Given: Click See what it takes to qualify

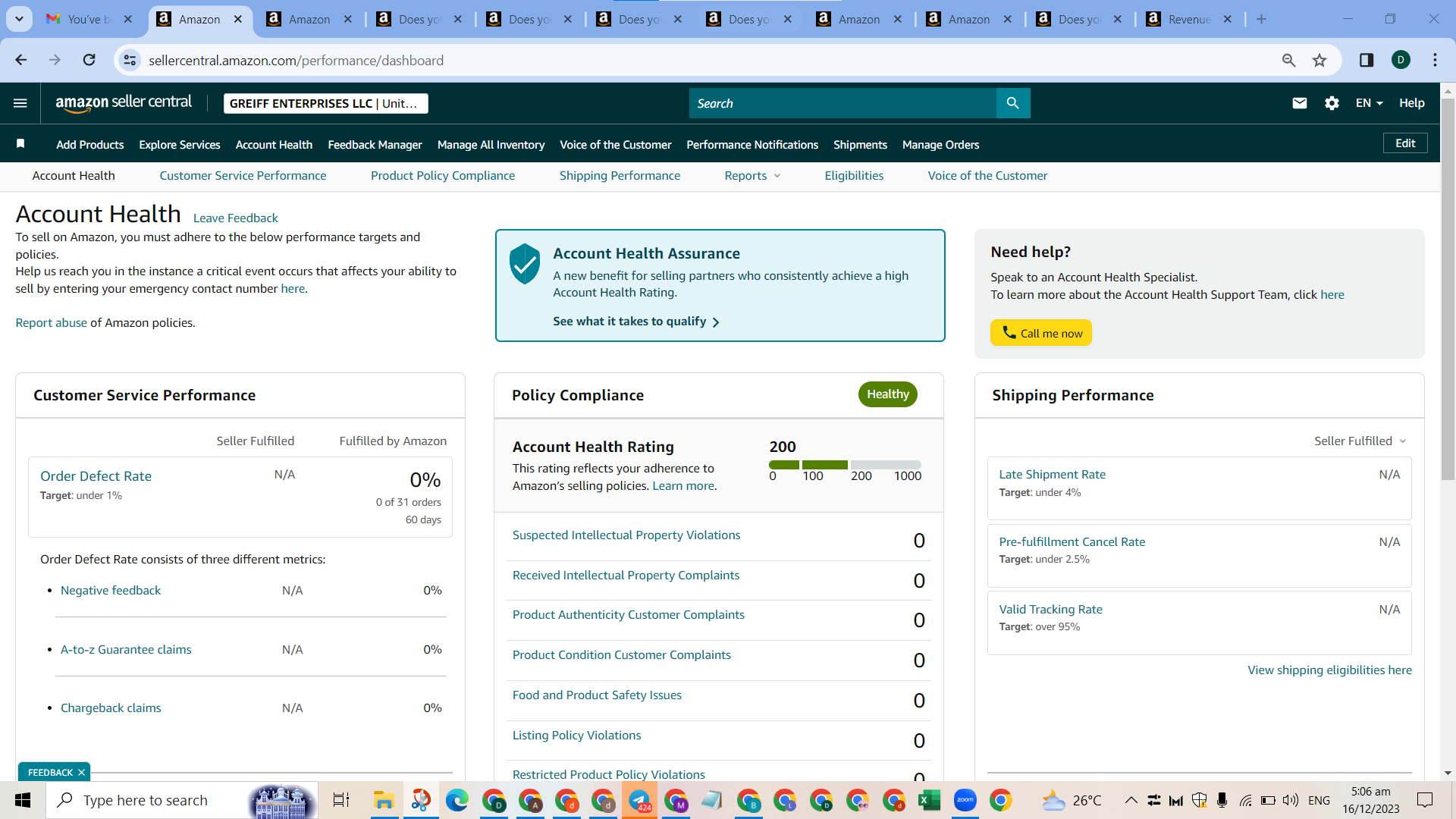Looking at the screenshot, I should click(636, 322).
